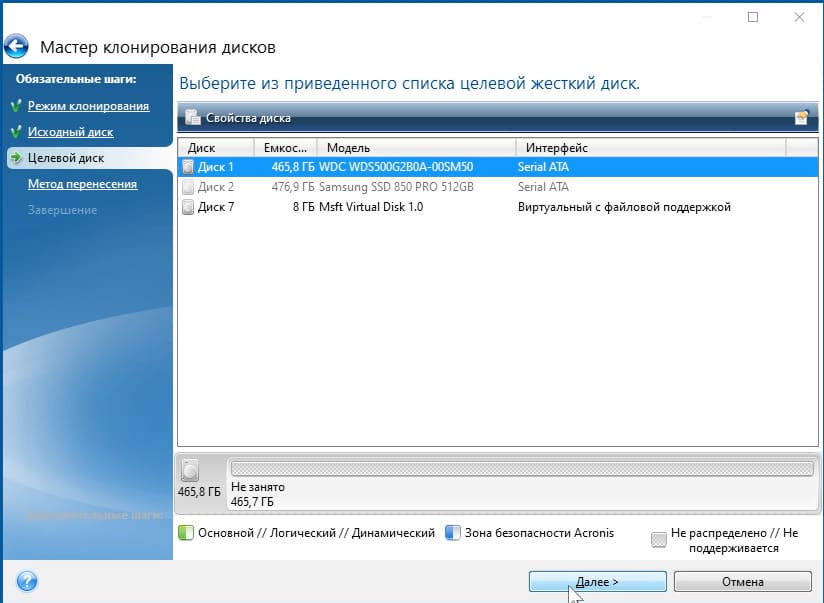This screenshot has height=603, width=824.
Task: Click the Отмена button
Action: (x=743, y=581)
